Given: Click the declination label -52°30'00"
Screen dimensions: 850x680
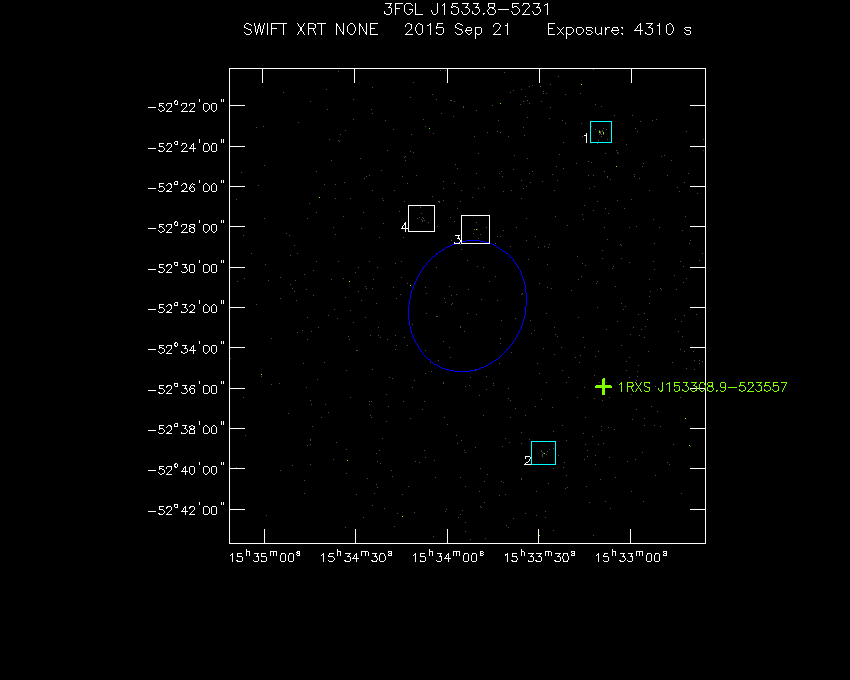Looking at the screenshot, I should [x=186, y=268].
